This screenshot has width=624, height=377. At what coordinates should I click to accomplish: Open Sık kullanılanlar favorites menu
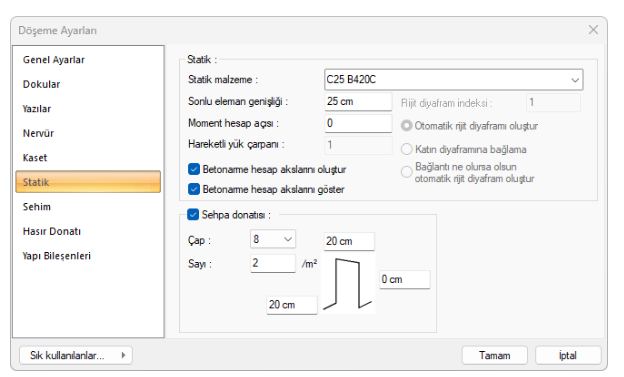click(76, 355)
